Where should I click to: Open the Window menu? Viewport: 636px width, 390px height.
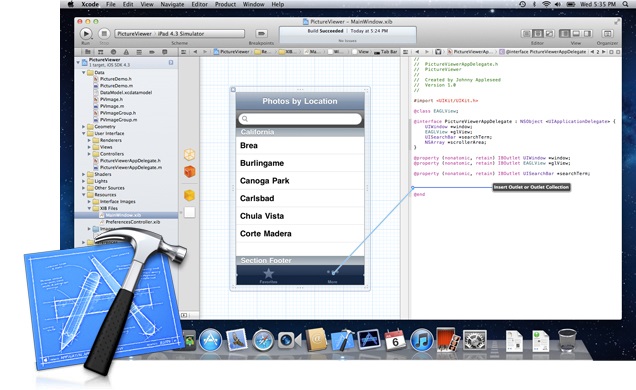click(x=254, y=4)
